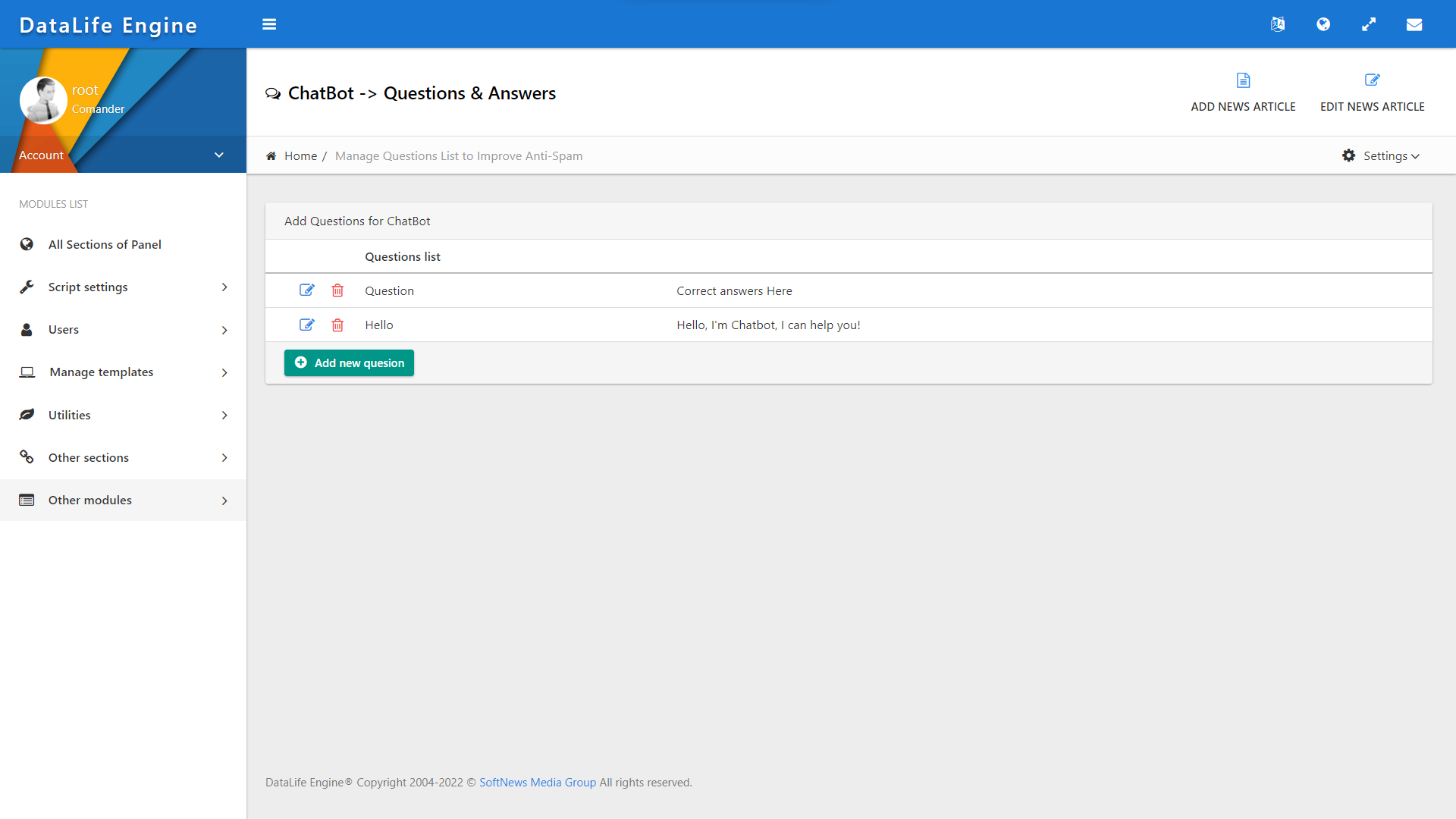Edit the 'Question' row with pencil icon
1456x819 pixels.
coord(306,290)
